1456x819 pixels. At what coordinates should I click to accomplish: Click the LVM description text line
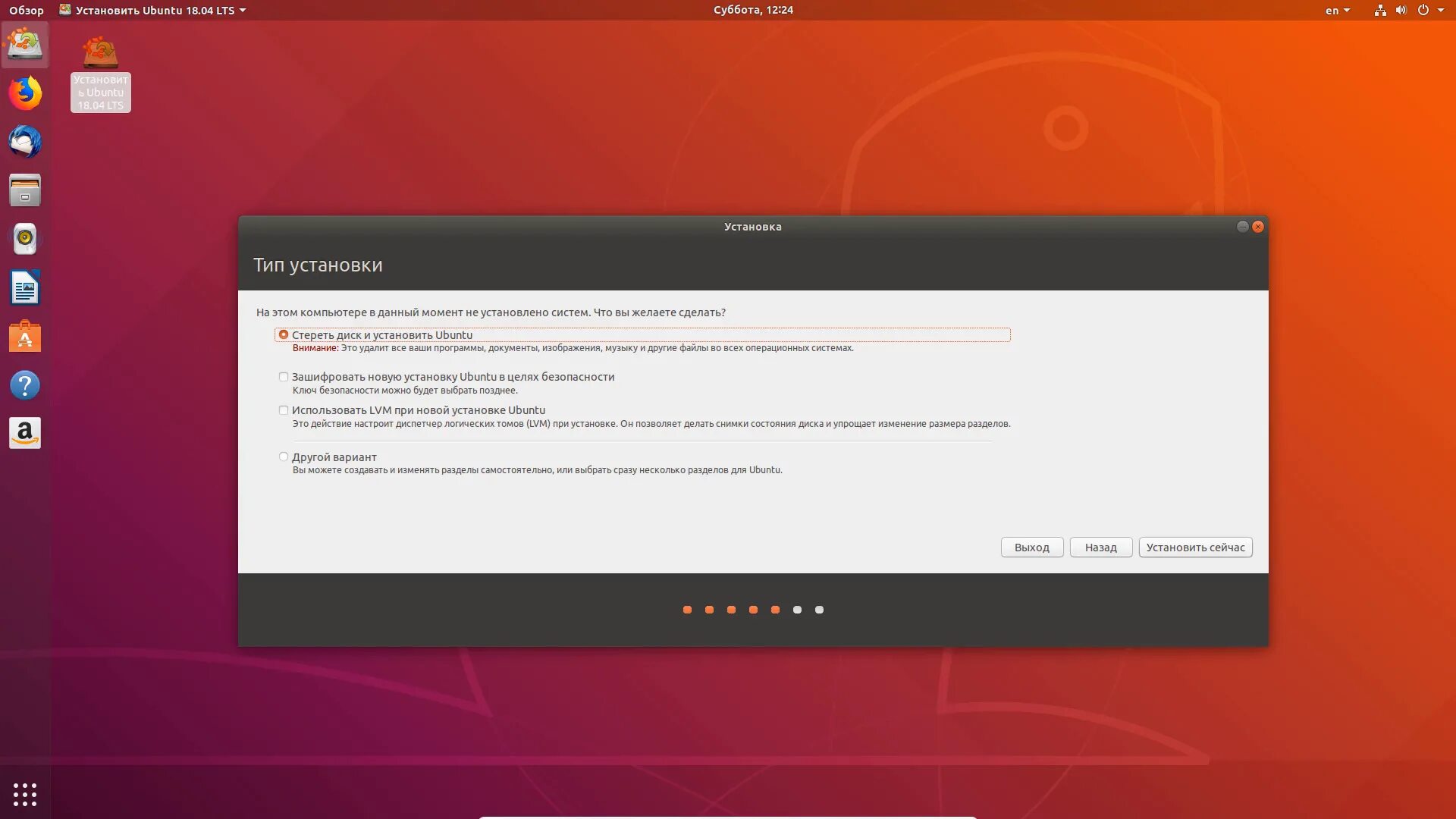(651, 424)
